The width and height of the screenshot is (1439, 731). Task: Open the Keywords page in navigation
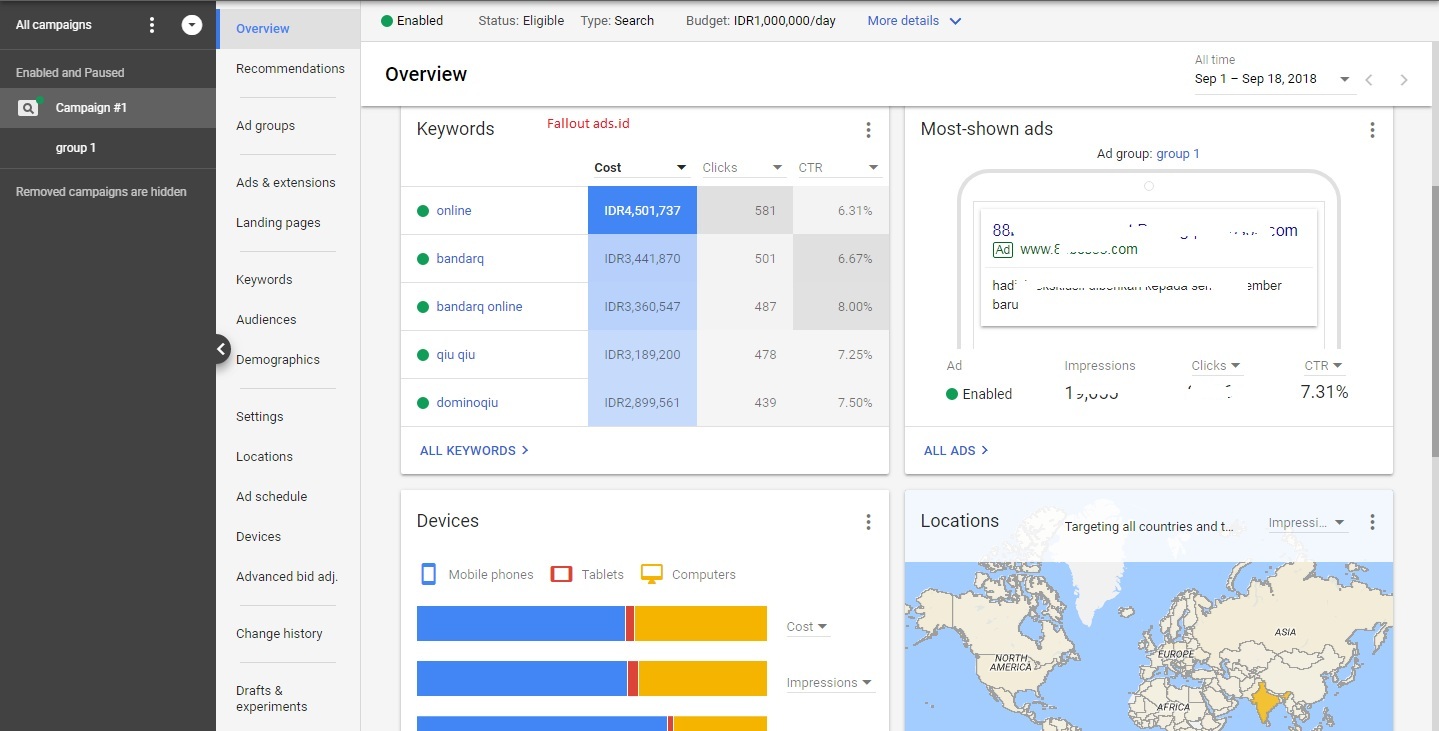[x=264, y=280]
